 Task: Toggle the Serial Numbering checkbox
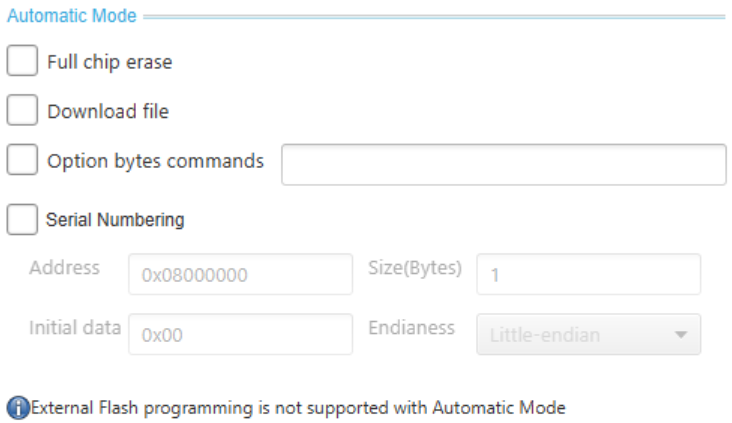[22, 219]
